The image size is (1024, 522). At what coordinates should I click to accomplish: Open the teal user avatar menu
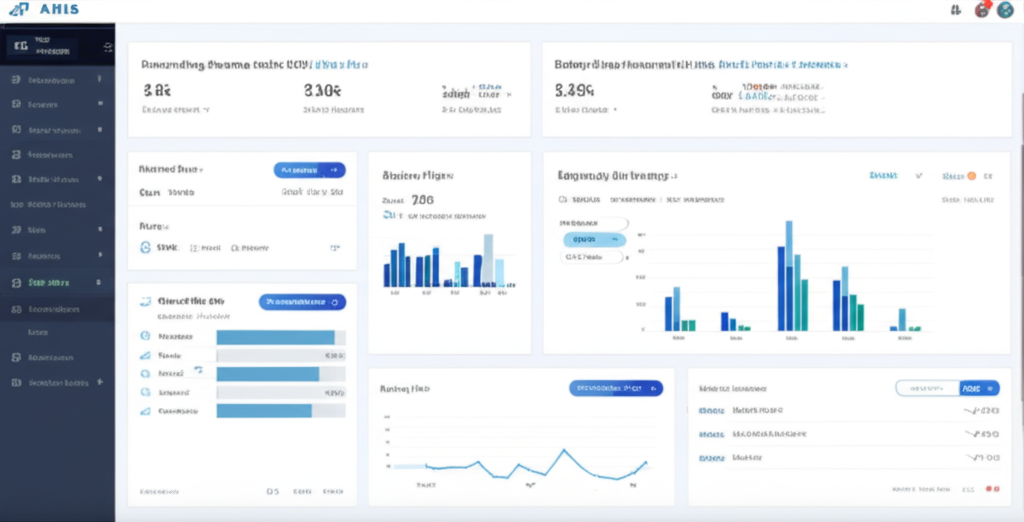1005,10
